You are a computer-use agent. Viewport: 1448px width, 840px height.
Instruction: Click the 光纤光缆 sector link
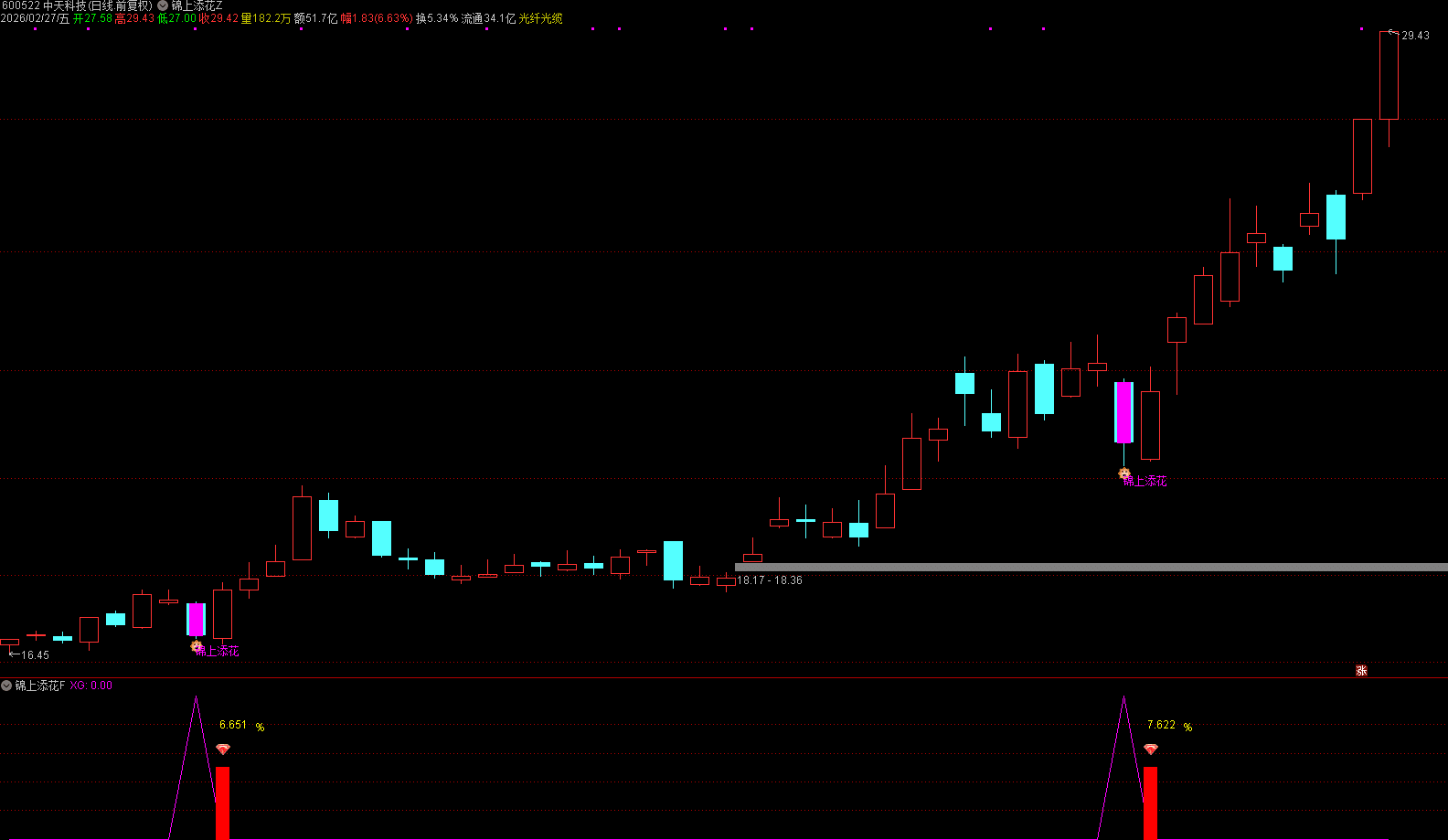click(540, 18)
